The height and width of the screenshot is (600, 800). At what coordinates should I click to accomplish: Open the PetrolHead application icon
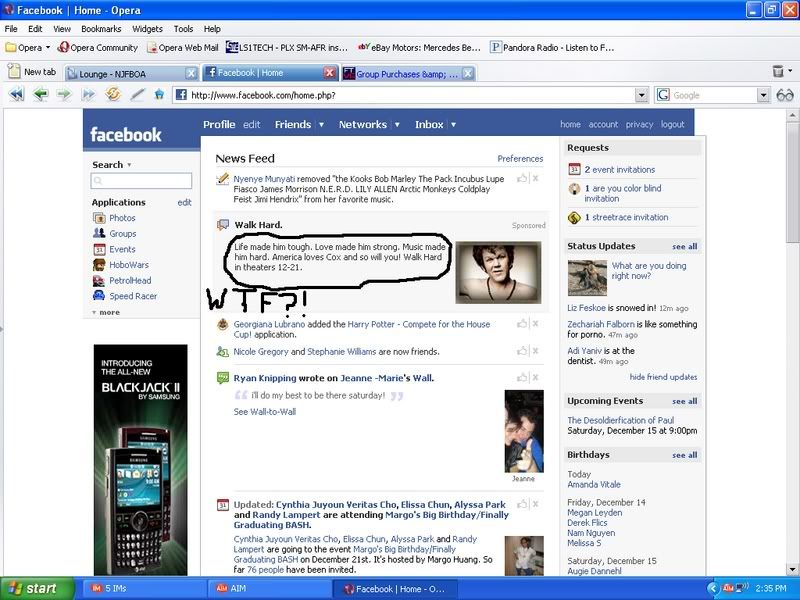click(99, 280)
